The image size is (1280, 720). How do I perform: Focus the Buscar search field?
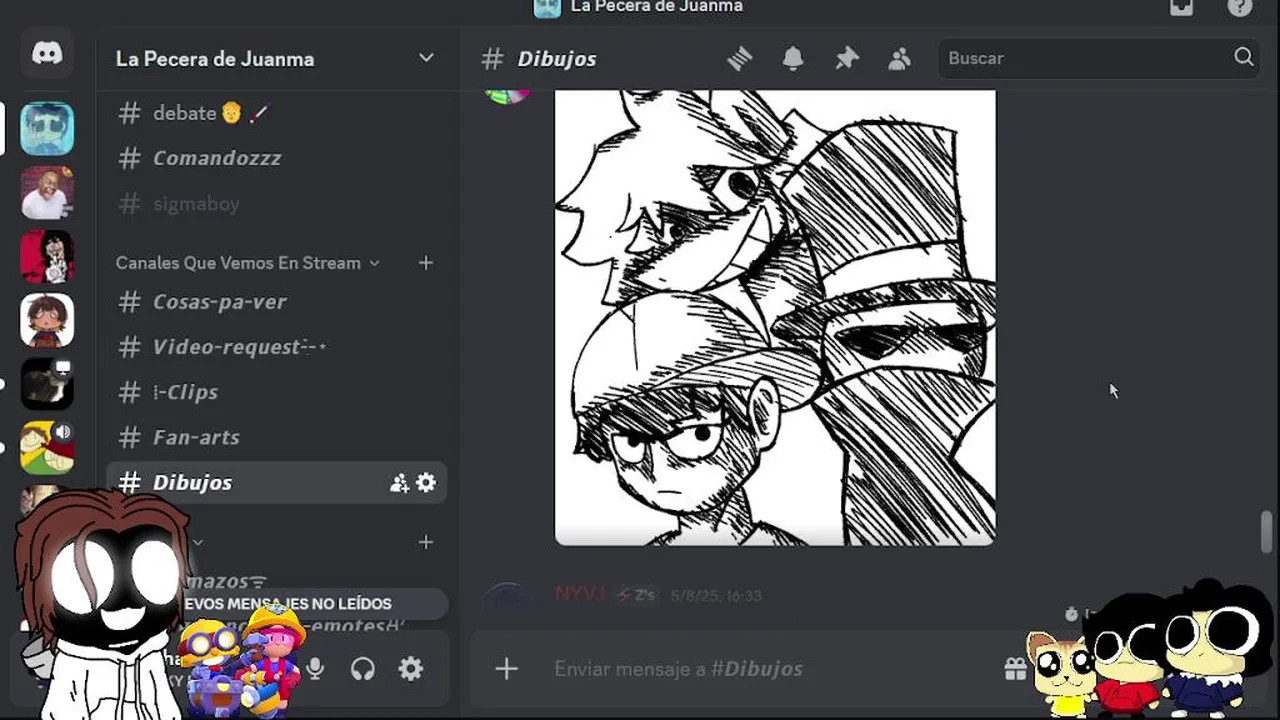pyautogui.click(x=1098, y=58)
